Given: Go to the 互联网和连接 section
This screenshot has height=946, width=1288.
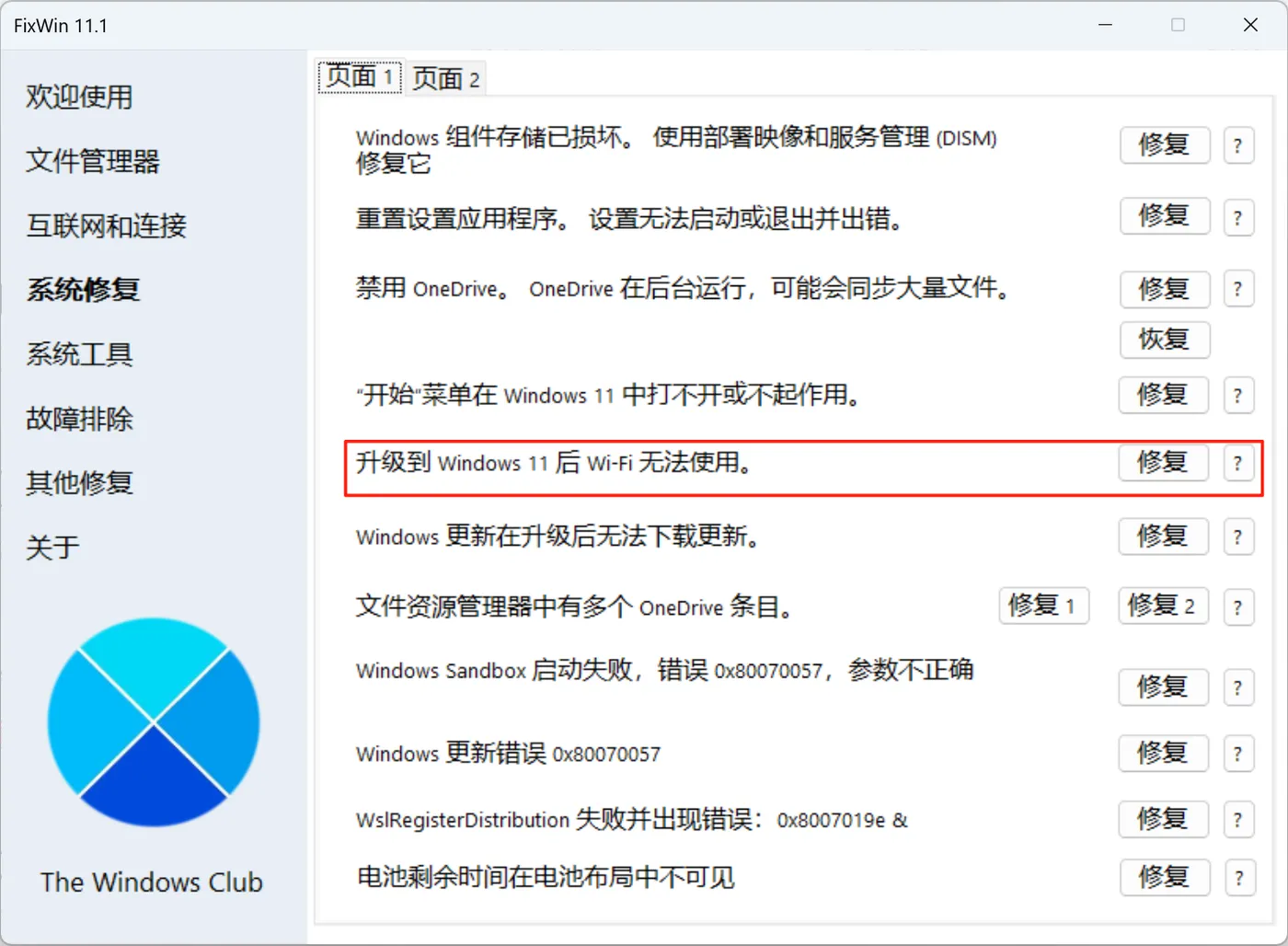Looking at the screenshot, I should tap(107, 225).
